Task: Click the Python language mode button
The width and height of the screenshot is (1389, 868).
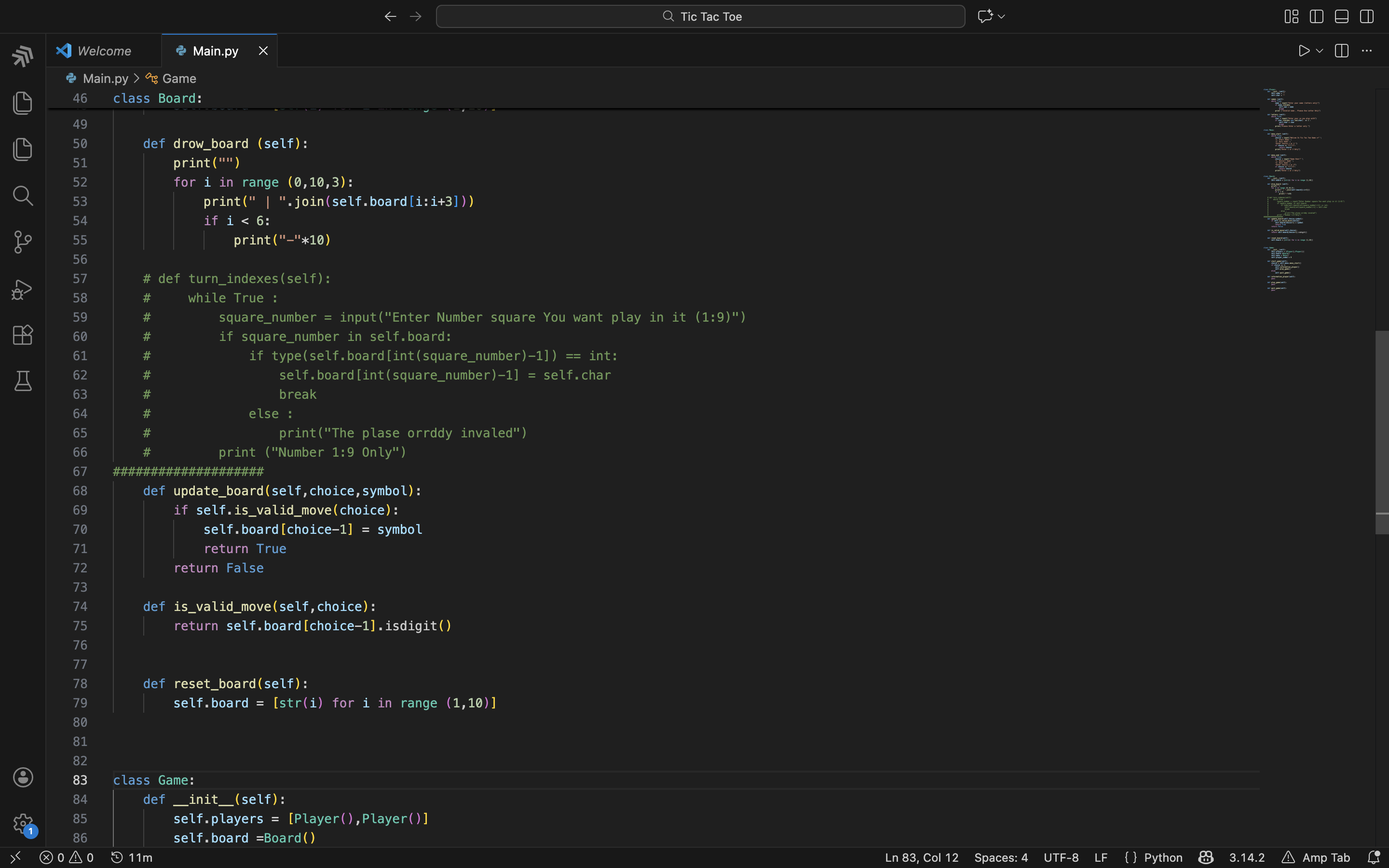Action: [1162, 857]
